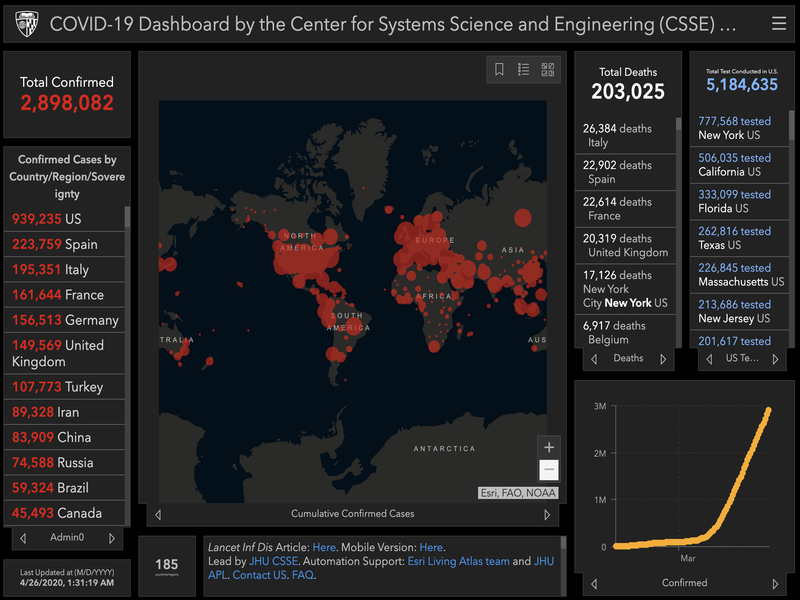Select the Deaths tab

tap(628, 358)
